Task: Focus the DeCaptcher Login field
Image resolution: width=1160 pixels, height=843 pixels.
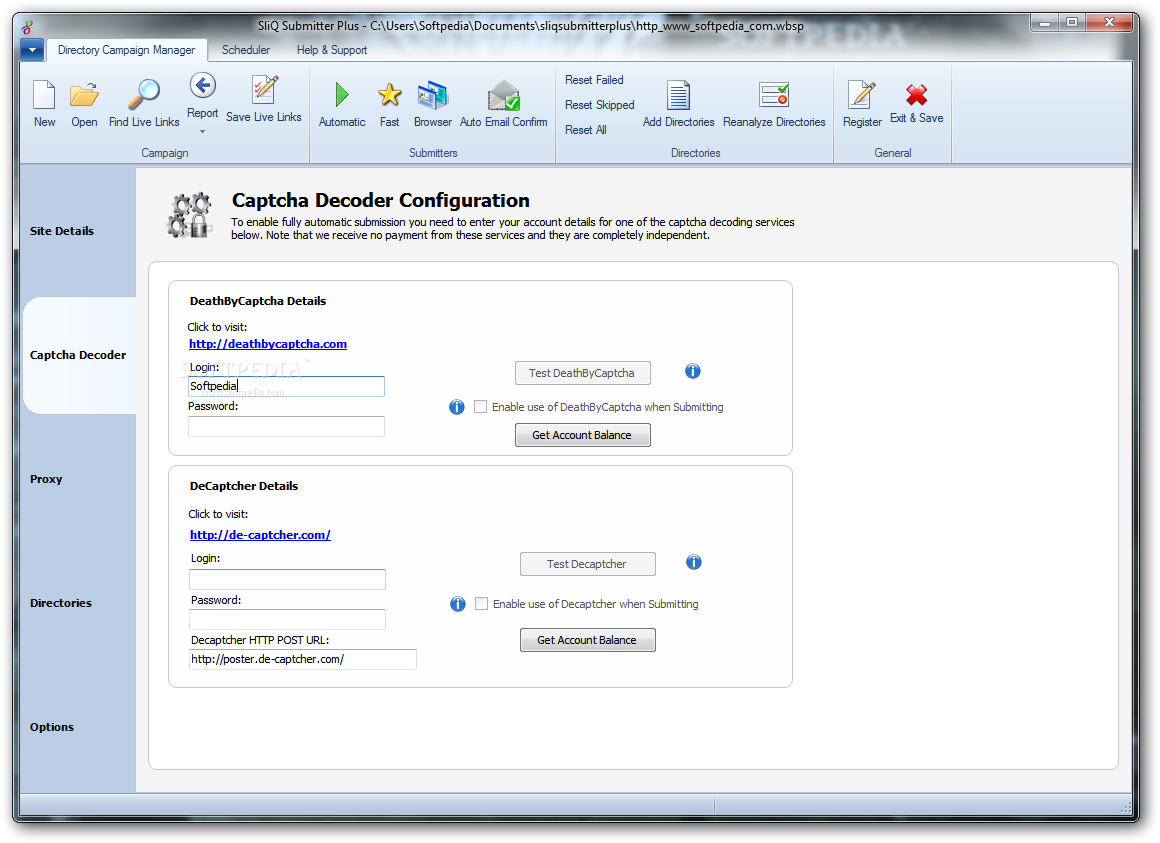Action: pos(288,579)
